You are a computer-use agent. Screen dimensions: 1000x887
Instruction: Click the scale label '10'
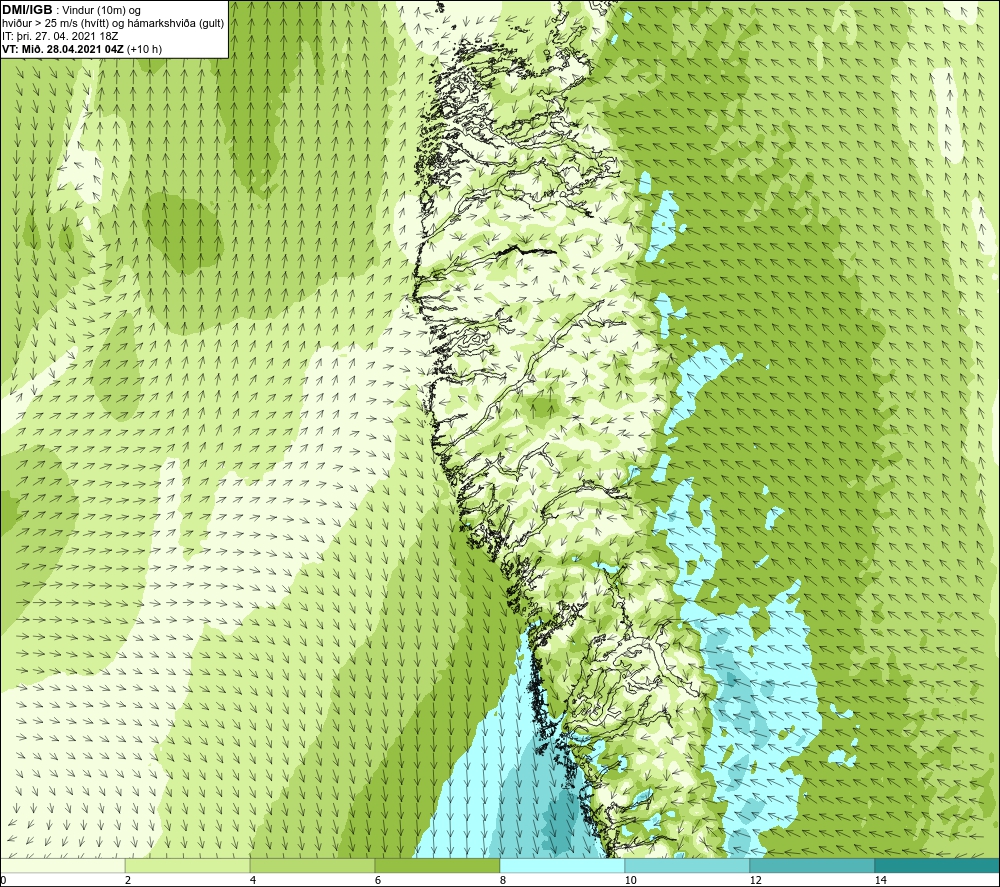pos(630,880)
